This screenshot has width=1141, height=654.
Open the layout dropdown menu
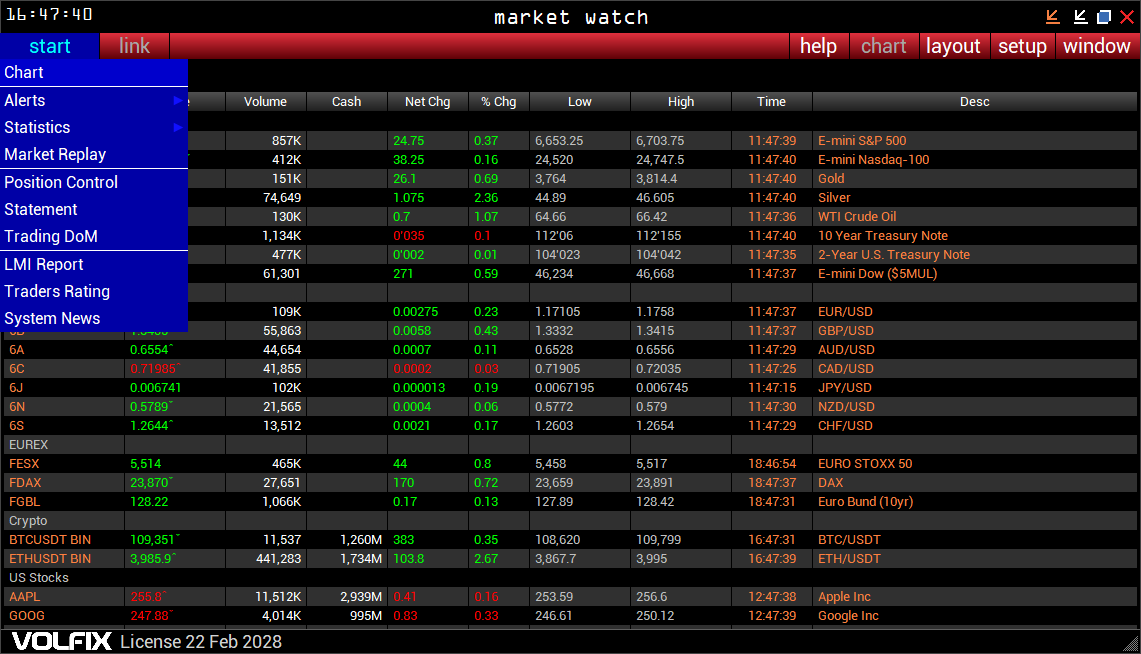[x=953, y=46]
